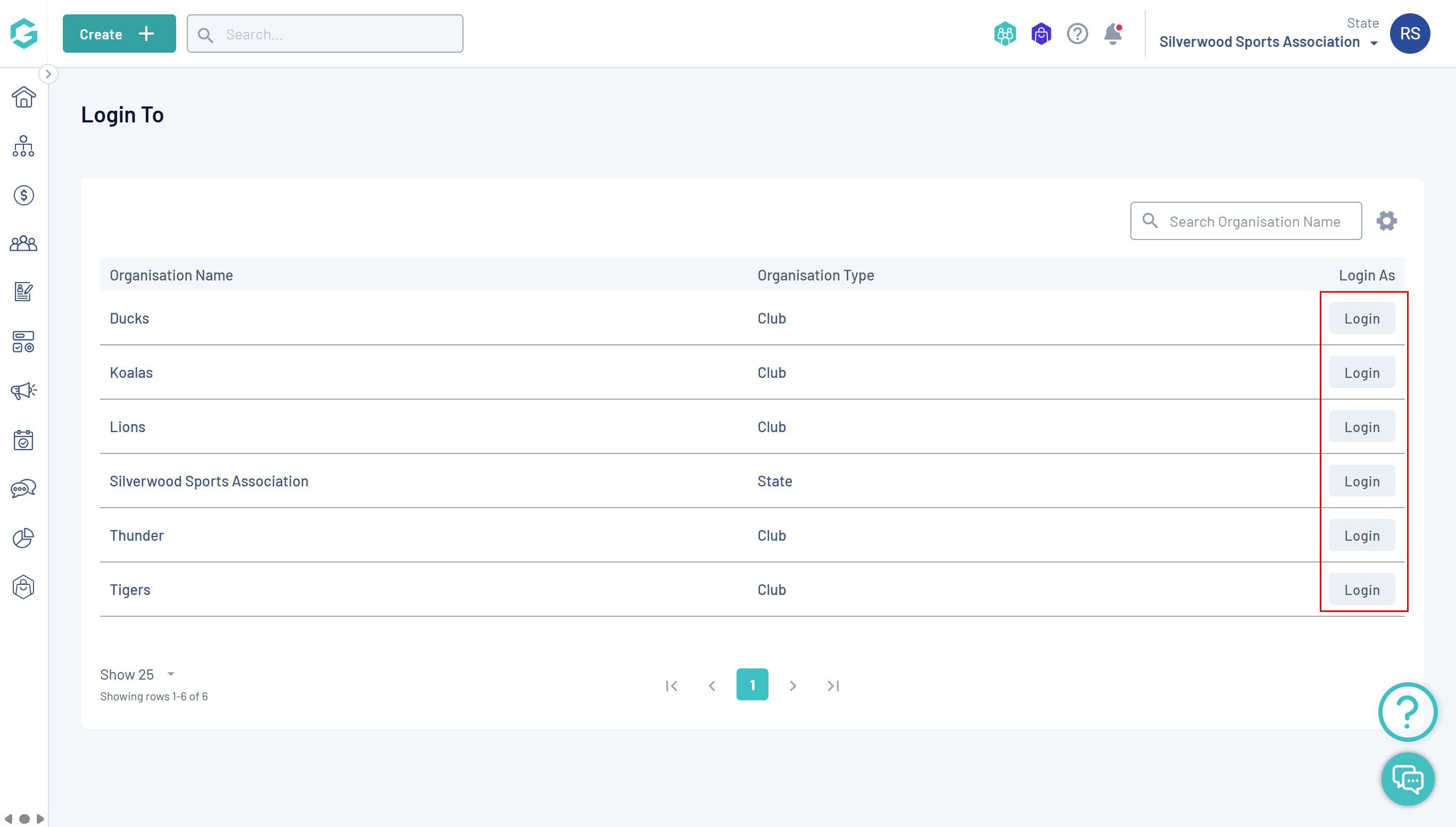Open the calendar events sidebar icon
1456x827 pixels.
tap(23, 440)
